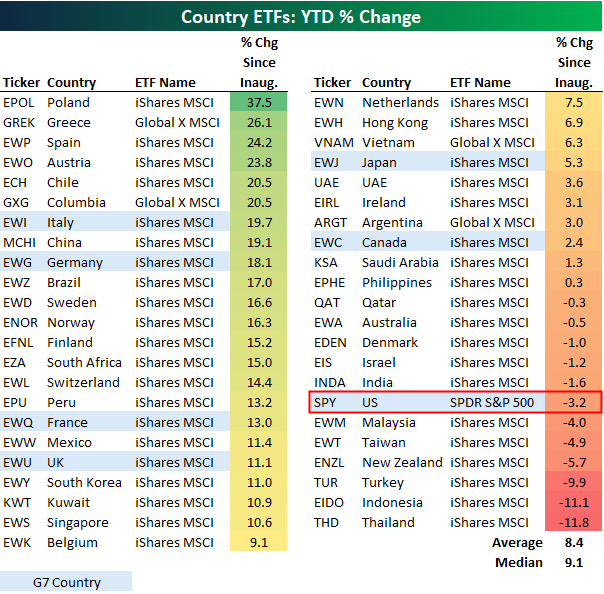Select the SPY ticker in highlighted row
This screenshot has height=594, width=604.
[327, 402]
